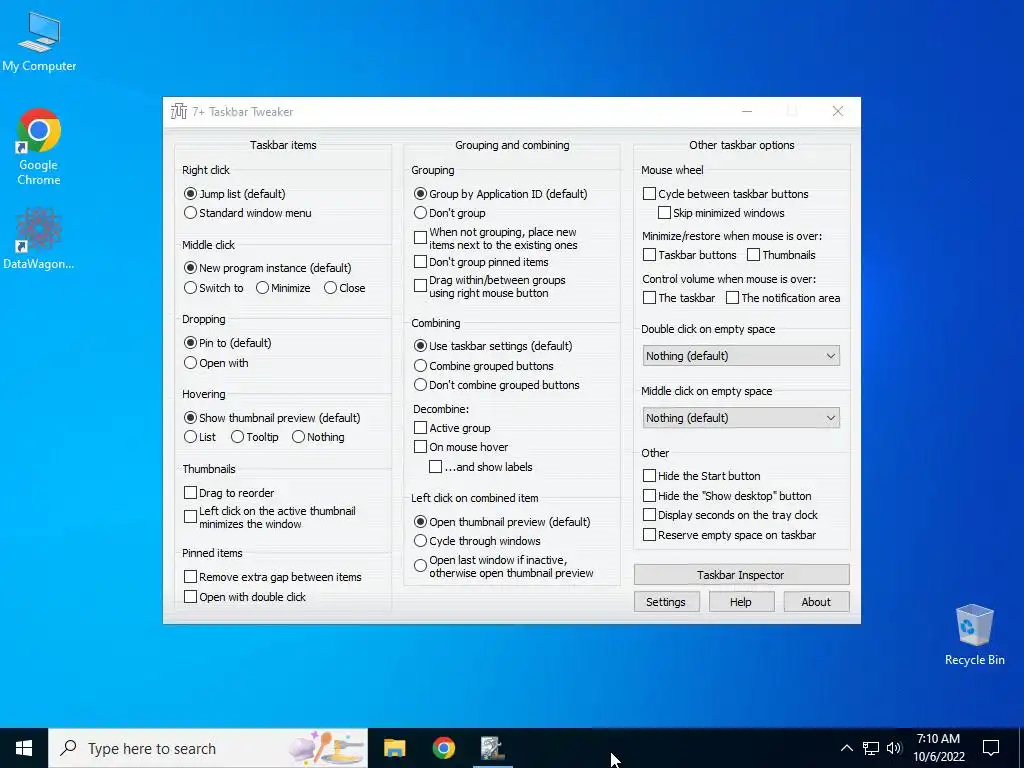Select Jump list (default) option
1024x768 pixels.
(x=235, y=194)
